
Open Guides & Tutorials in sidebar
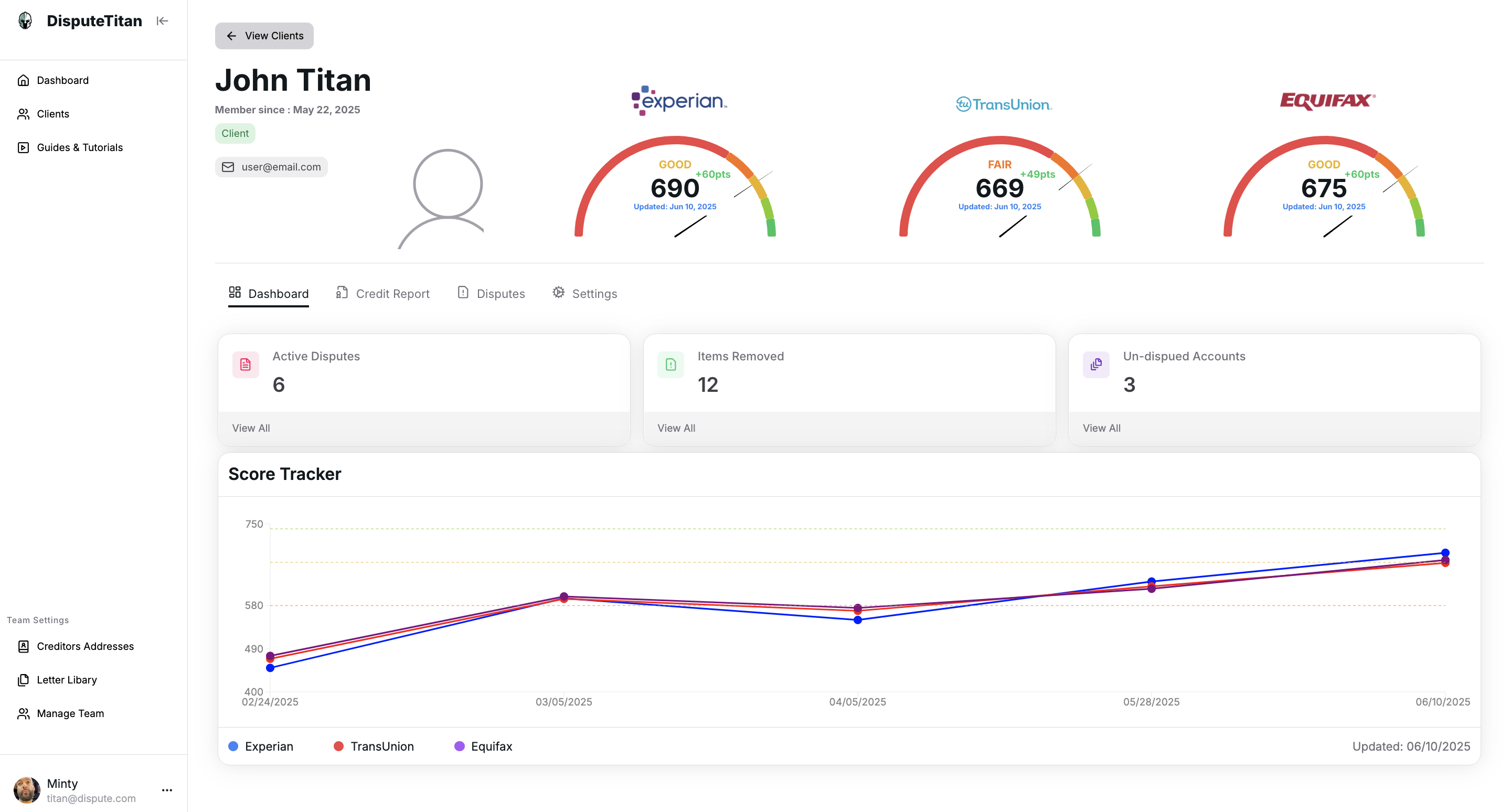pos(94,147)
